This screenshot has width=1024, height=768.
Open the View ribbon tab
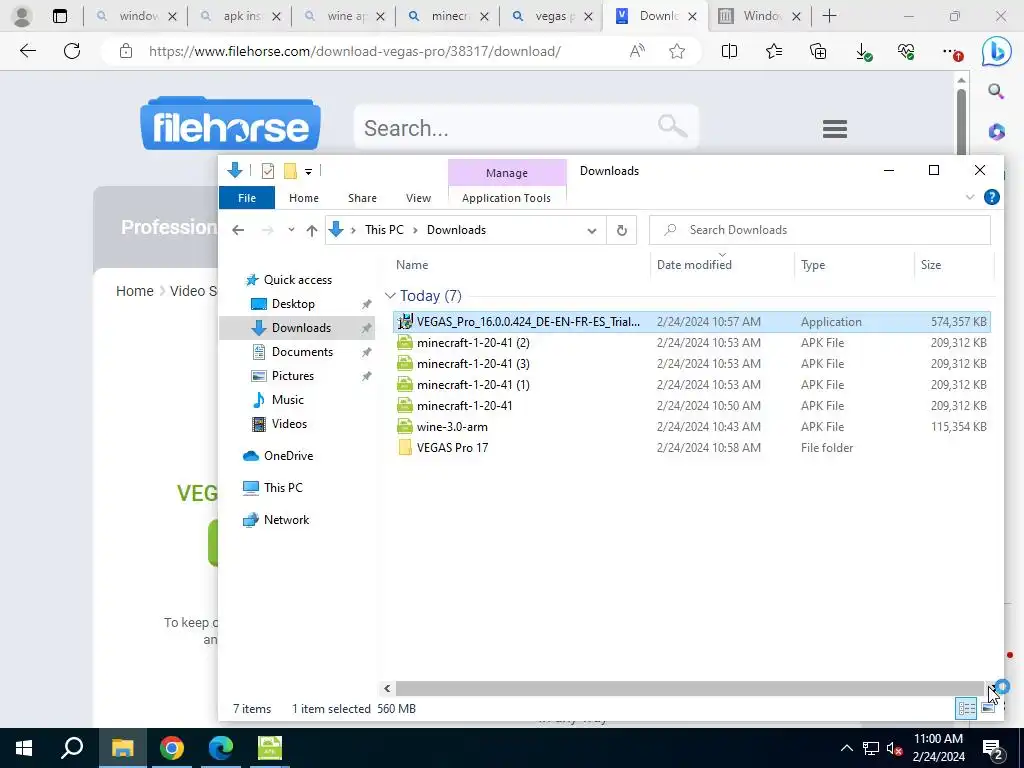(418, 198)
